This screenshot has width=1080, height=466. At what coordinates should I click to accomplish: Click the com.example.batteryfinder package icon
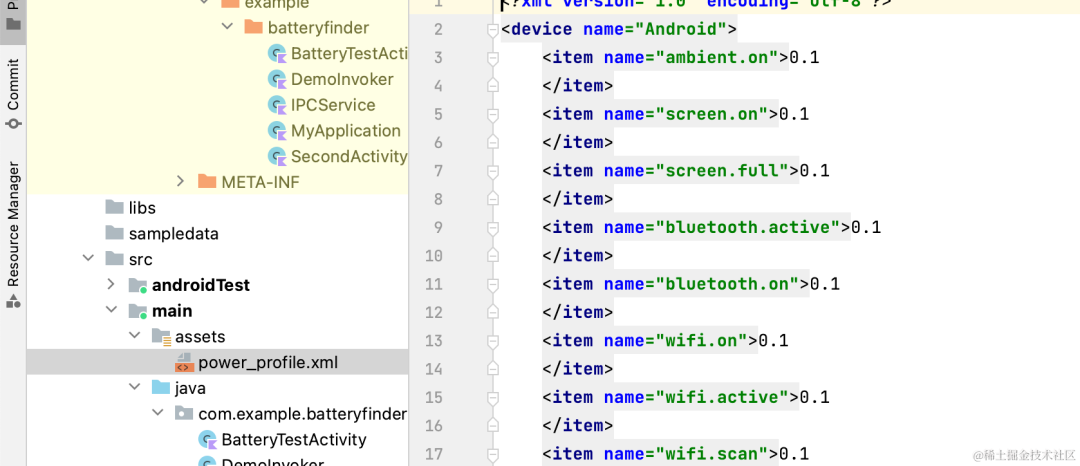(184, 413)
